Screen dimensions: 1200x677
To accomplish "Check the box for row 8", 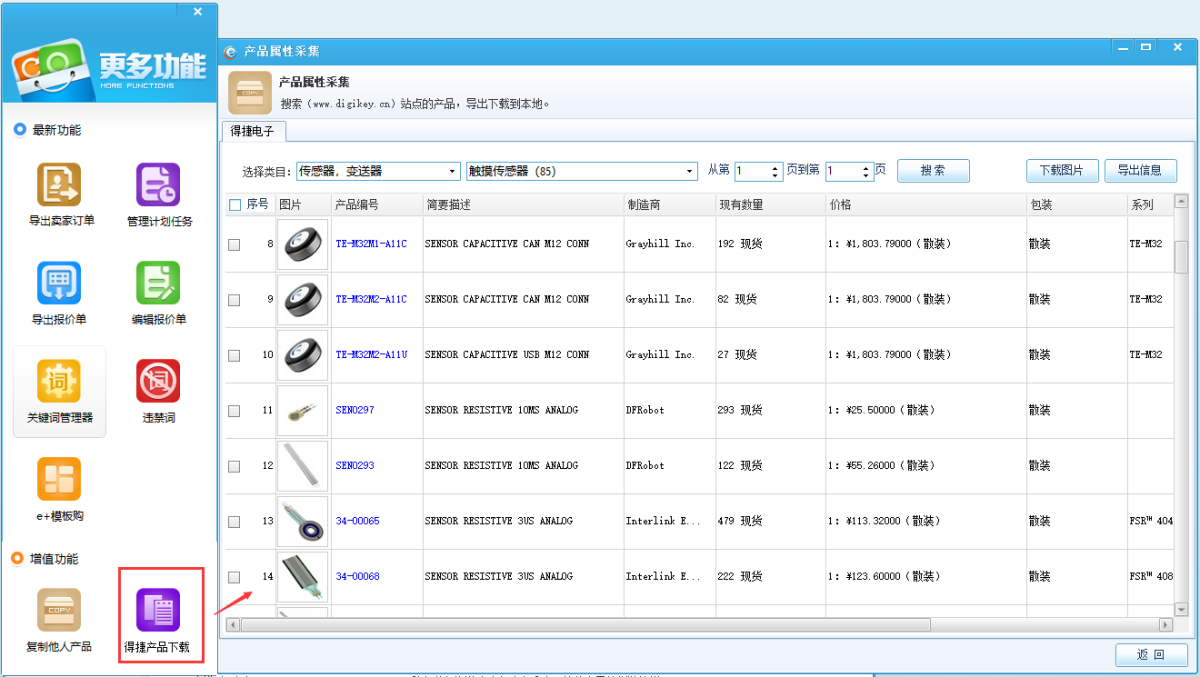I will 234,244.
